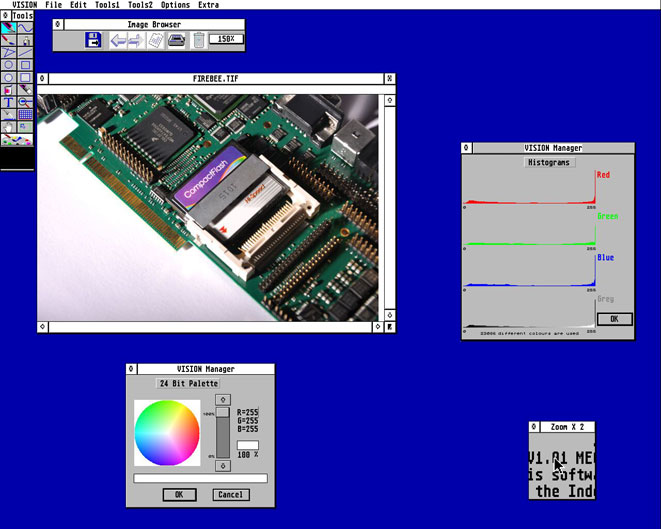
Task: Select the straight line tool
Action: click(25, 53)
